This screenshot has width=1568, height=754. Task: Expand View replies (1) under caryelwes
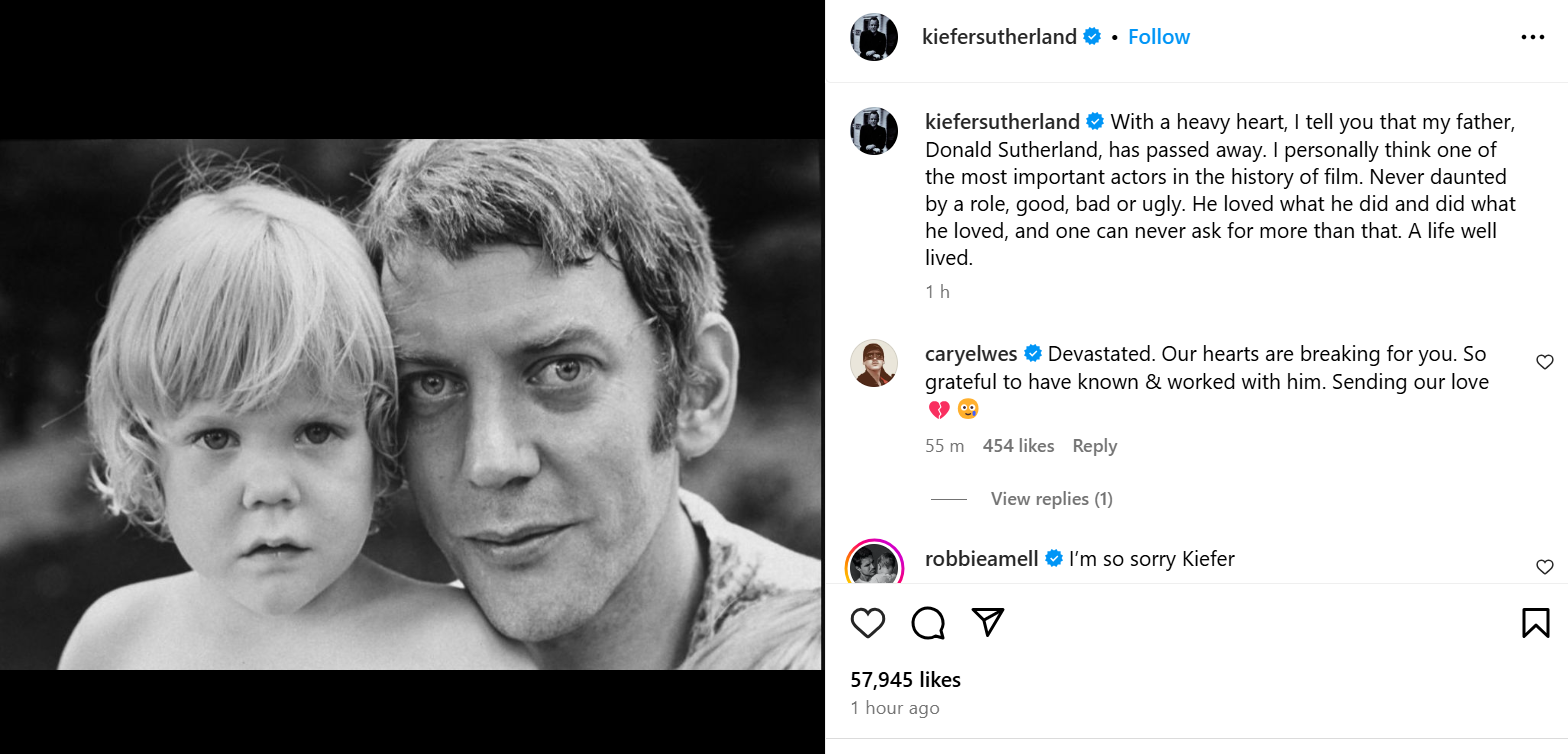point(1051,499)
